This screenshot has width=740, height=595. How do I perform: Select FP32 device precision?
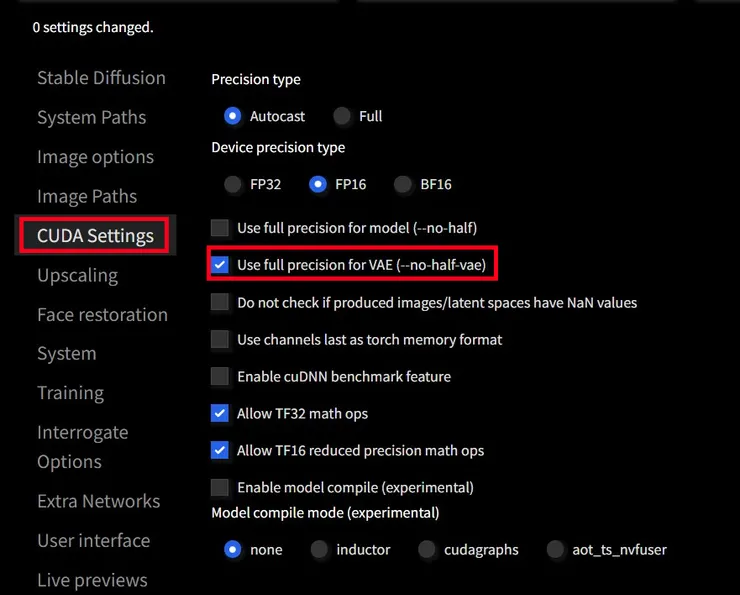point(233,184)
